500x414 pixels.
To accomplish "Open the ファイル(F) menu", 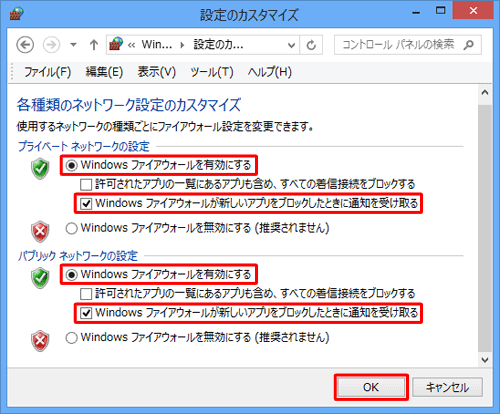I will [x=48, y=72].
